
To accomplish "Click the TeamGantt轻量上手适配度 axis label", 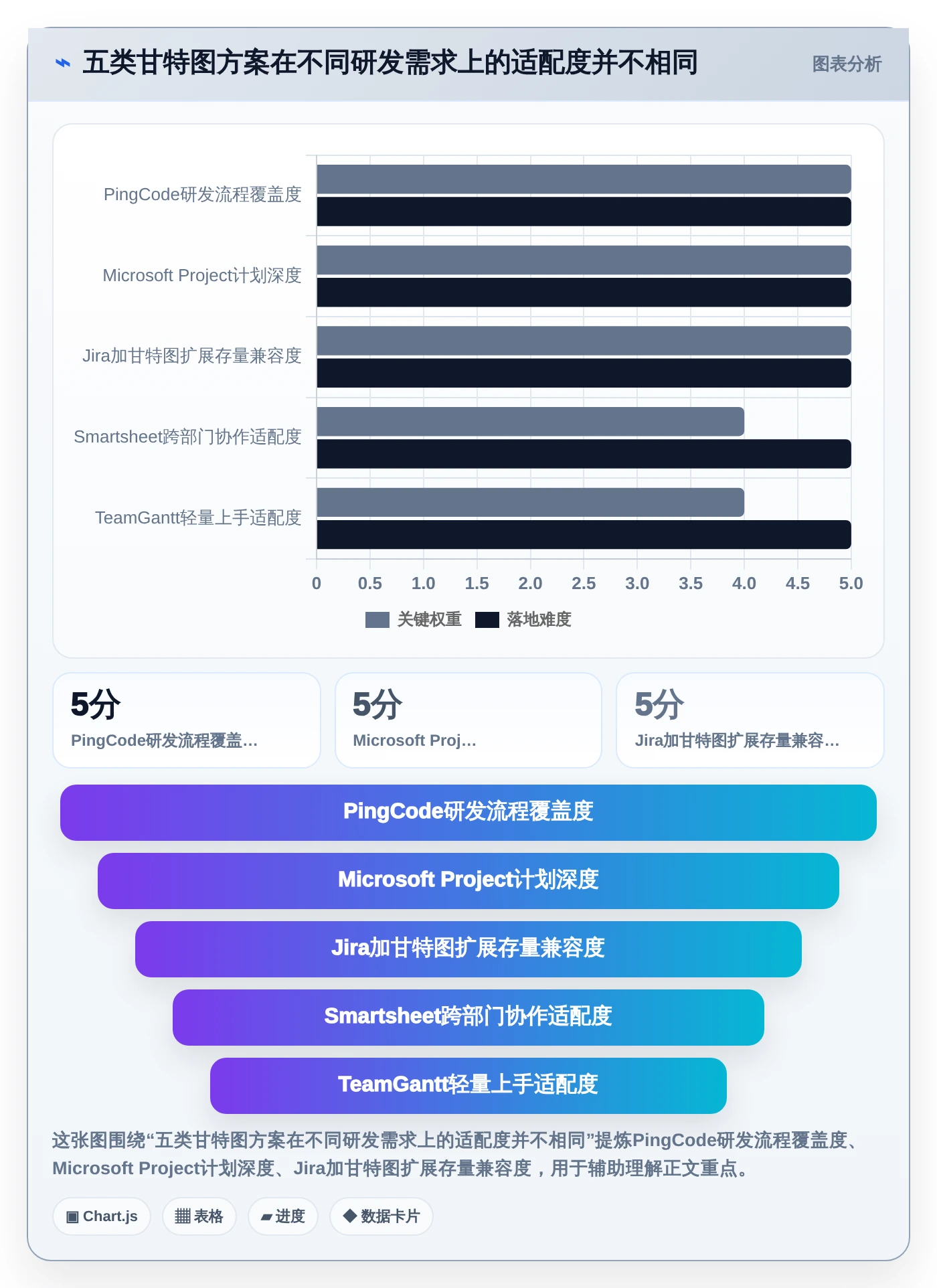I will pyautogui.click(x=198, y=518).
